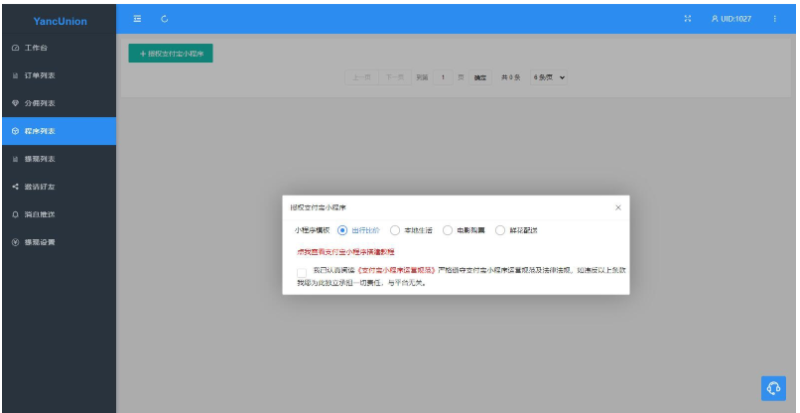
Task: Click the user icon beside UID:1027
Action: pyautogui.click(x=714, y=18)
